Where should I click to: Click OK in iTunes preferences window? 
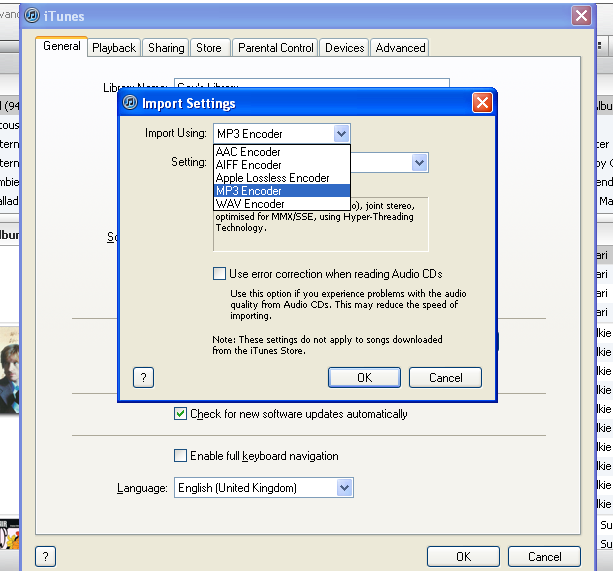463,556
